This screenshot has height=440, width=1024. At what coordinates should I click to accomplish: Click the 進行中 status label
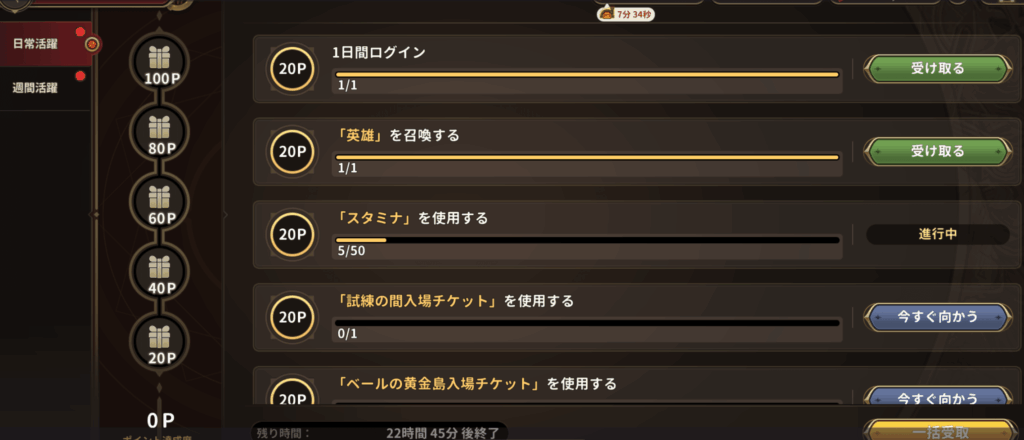point(937,235)
